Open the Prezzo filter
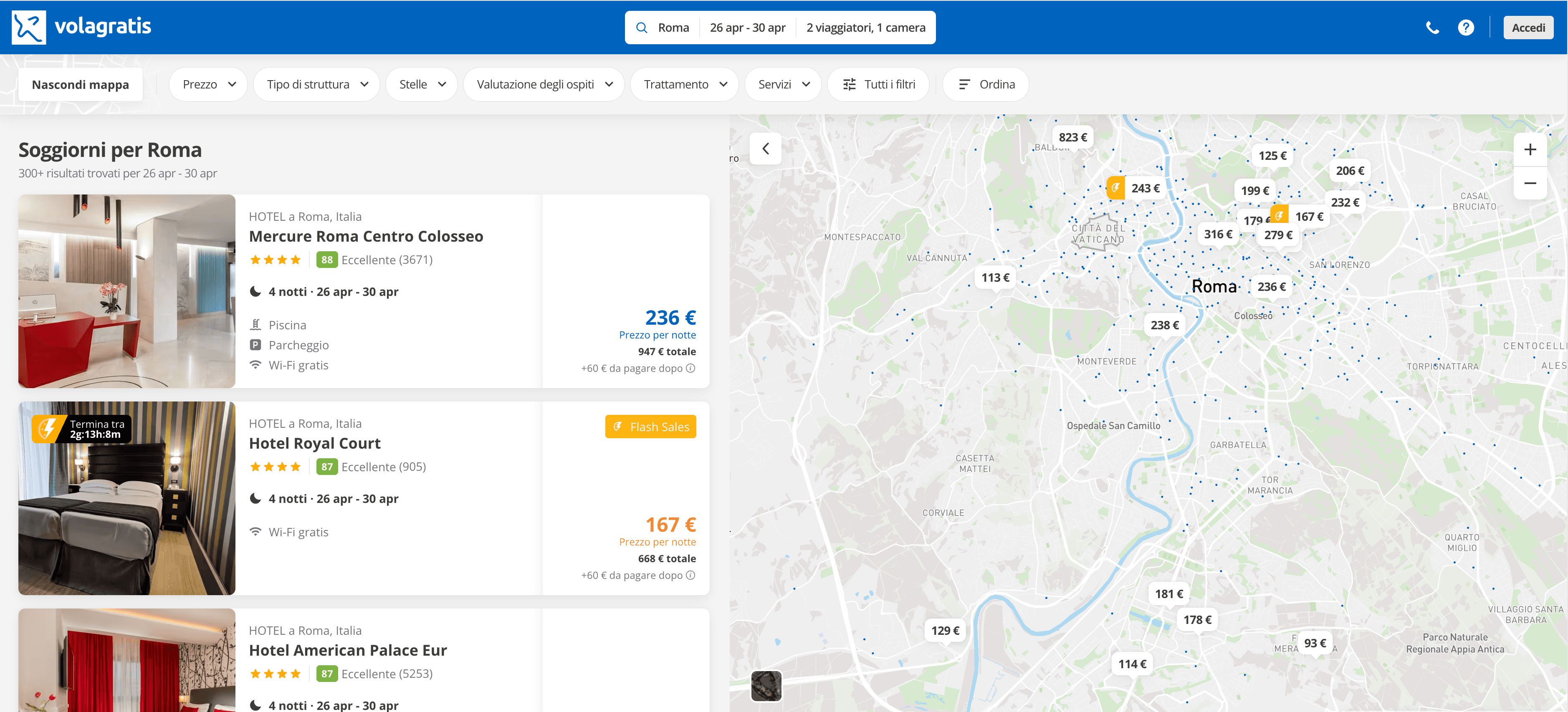 (x=207, y=84)
